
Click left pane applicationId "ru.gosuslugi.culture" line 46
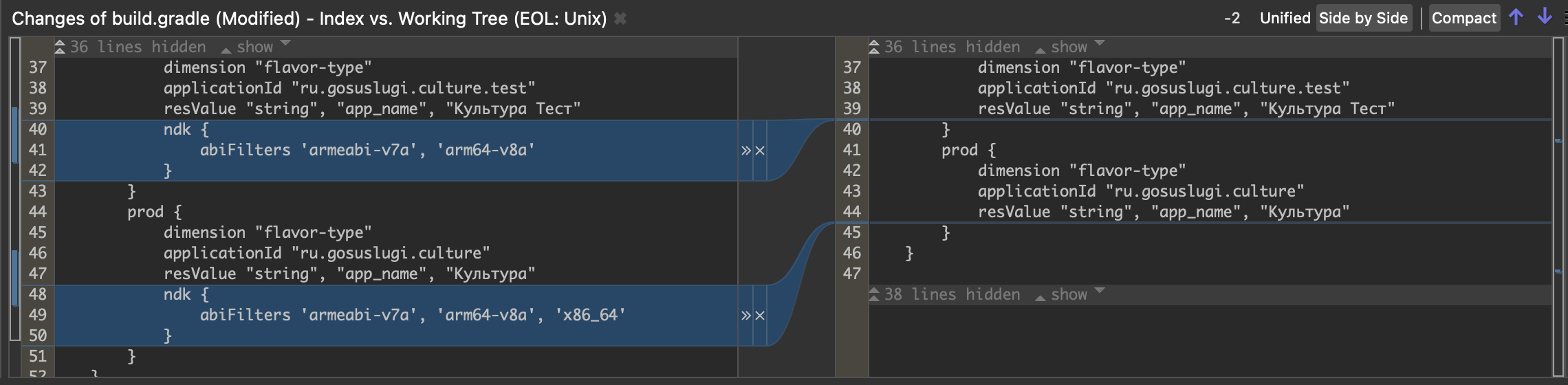[x=327, y=254]
